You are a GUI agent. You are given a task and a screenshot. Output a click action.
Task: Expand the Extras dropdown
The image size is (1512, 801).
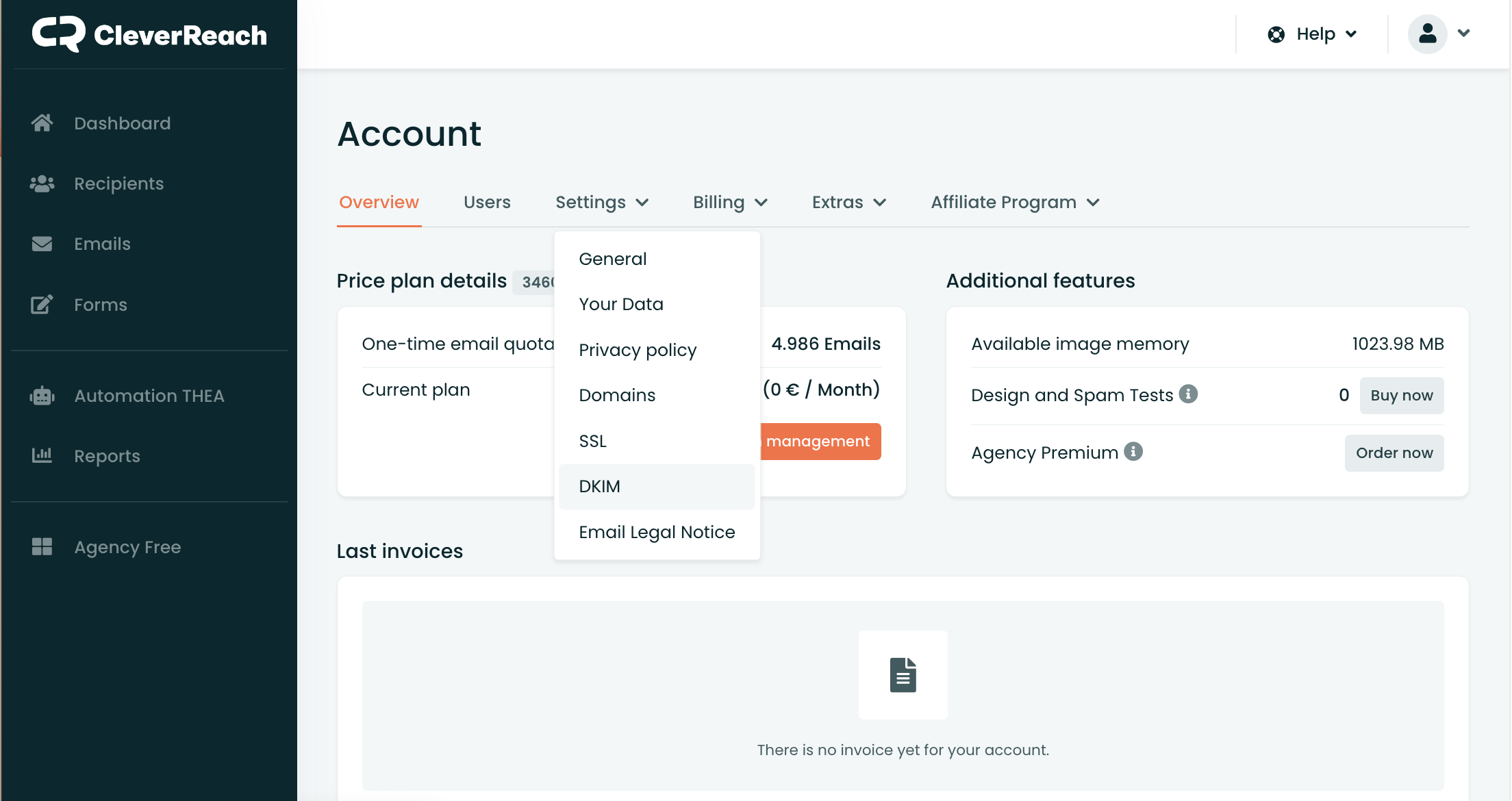pos(848,202)
